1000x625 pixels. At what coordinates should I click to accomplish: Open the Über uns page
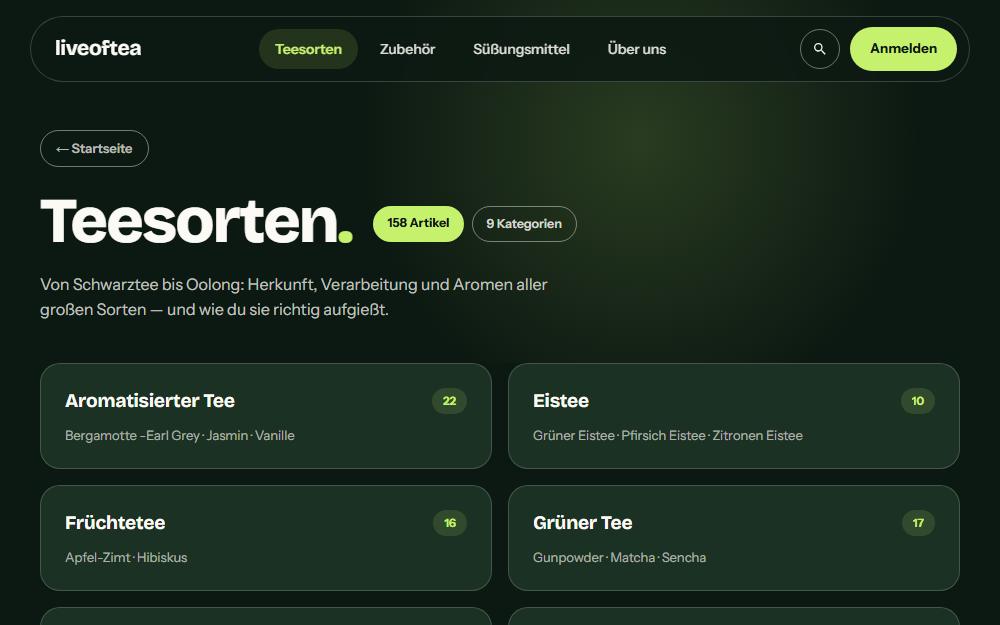[636, 49]
